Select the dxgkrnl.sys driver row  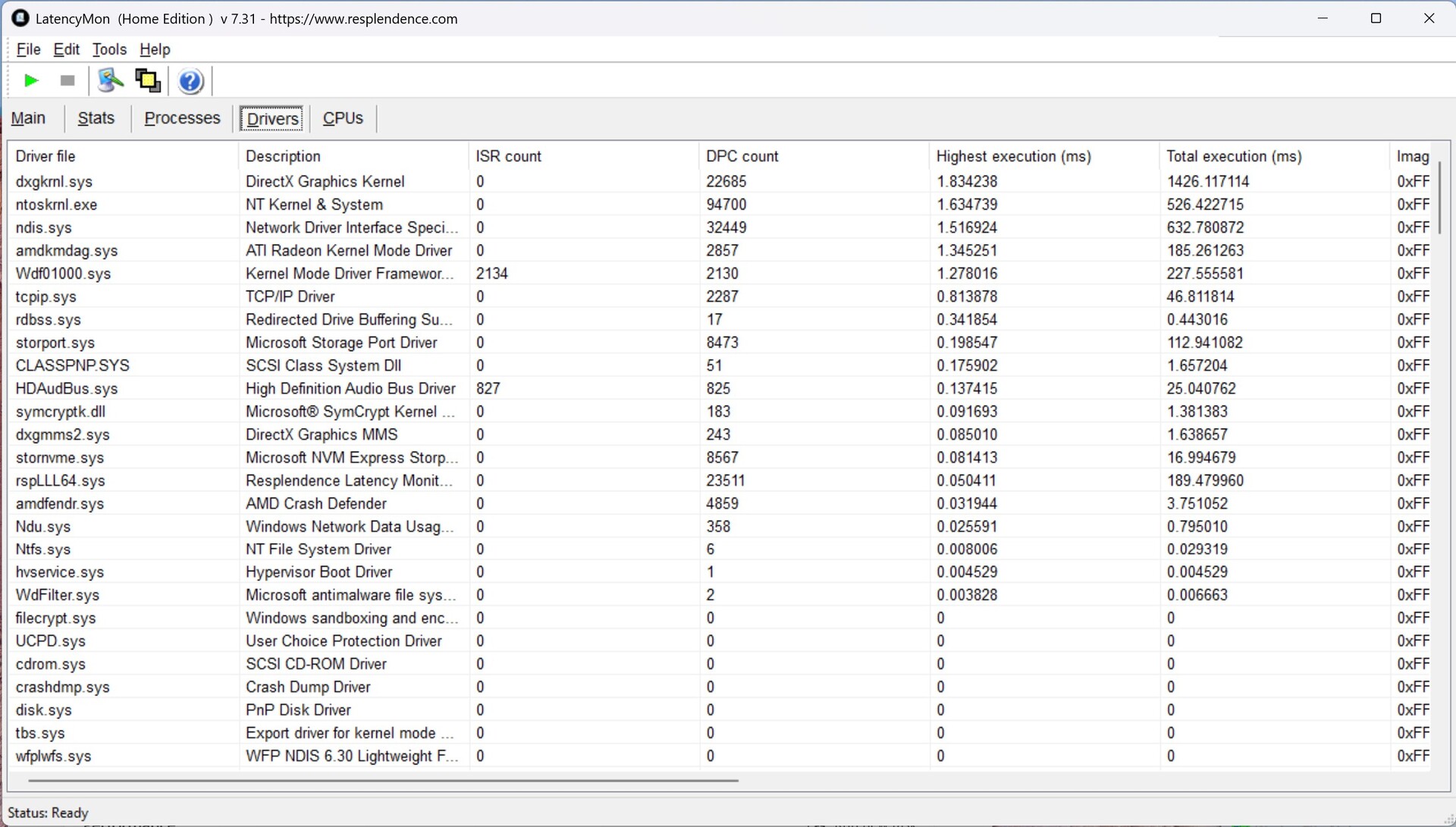tap(54, 182)
